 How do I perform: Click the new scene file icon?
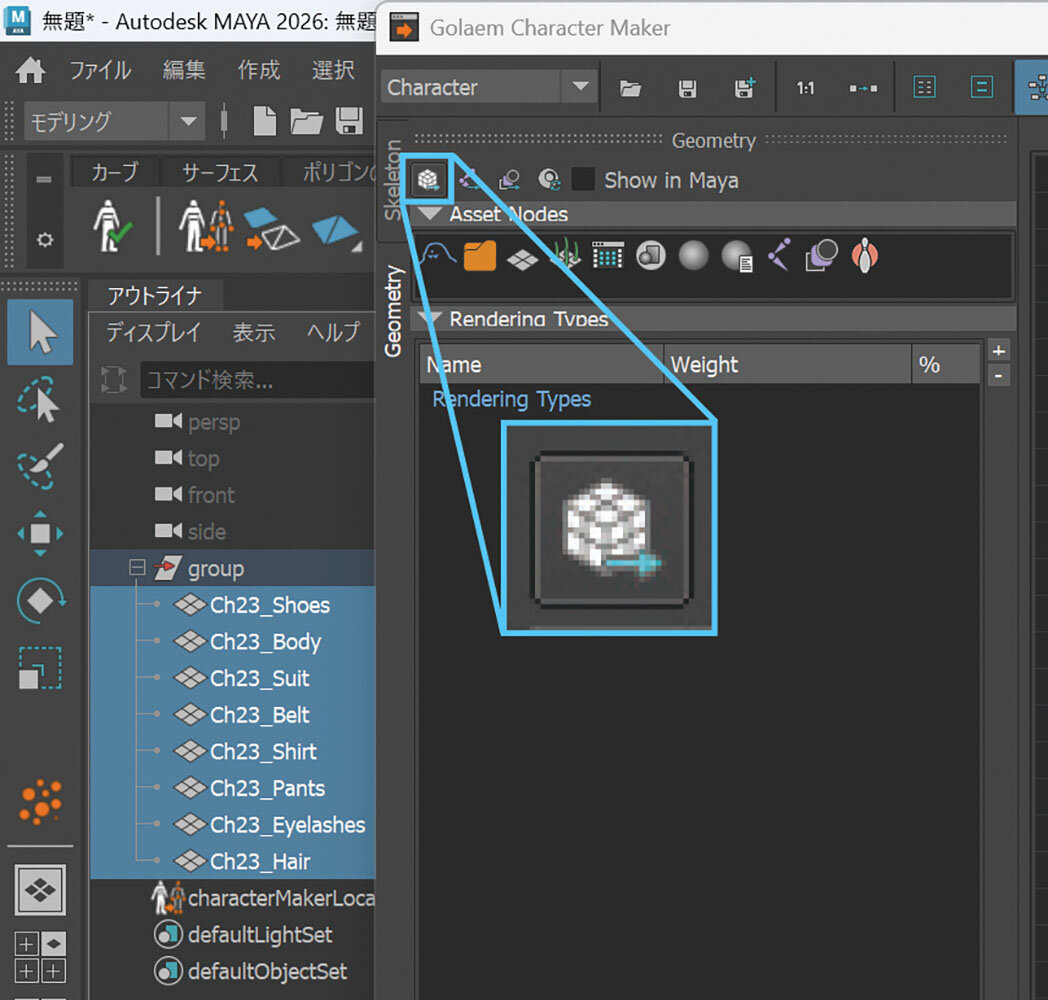(x=265, y=122)
